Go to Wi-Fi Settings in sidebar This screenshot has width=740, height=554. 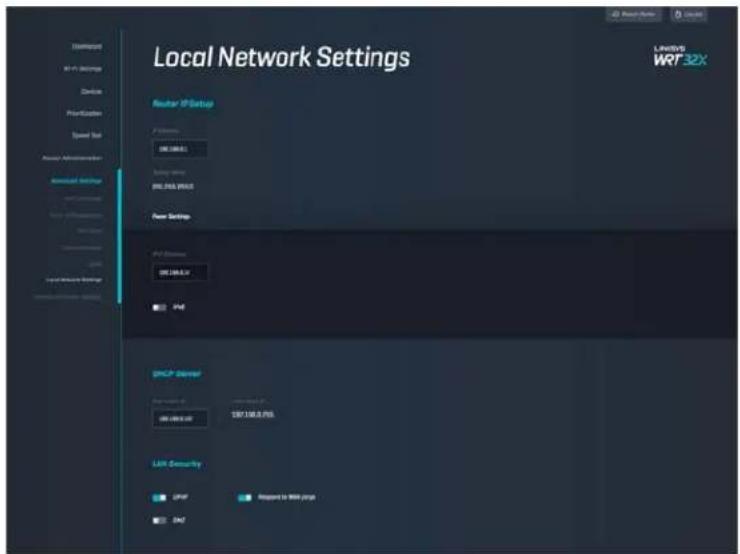coord(83,69)
